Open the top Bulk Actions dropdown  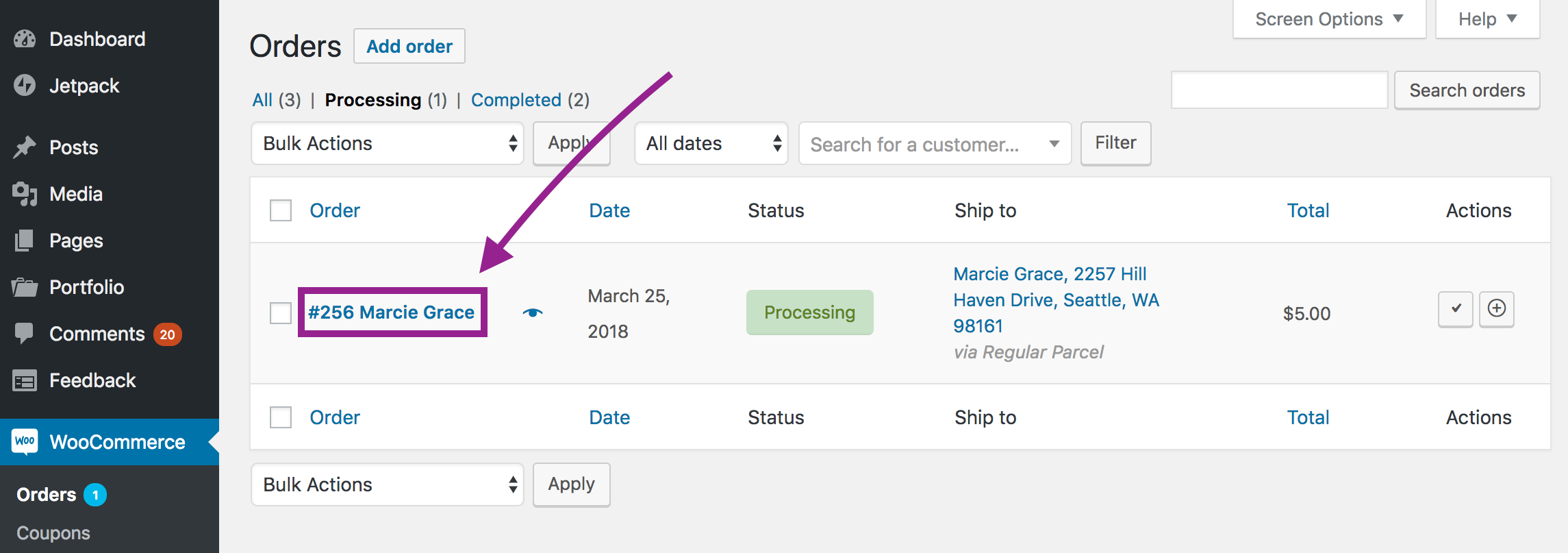coord(388,143)
